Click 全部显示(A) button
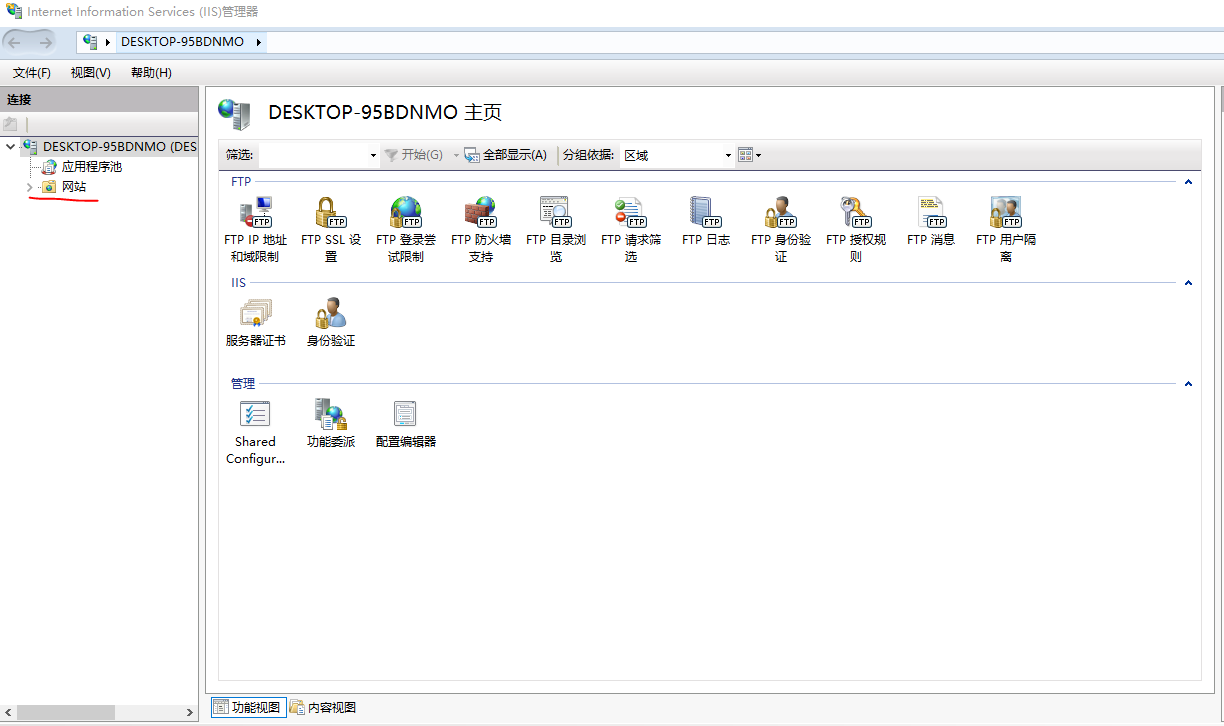Image resolution: width=1224 pixels, height=726 pixels. pyautogui.click(x=506, y=155)
